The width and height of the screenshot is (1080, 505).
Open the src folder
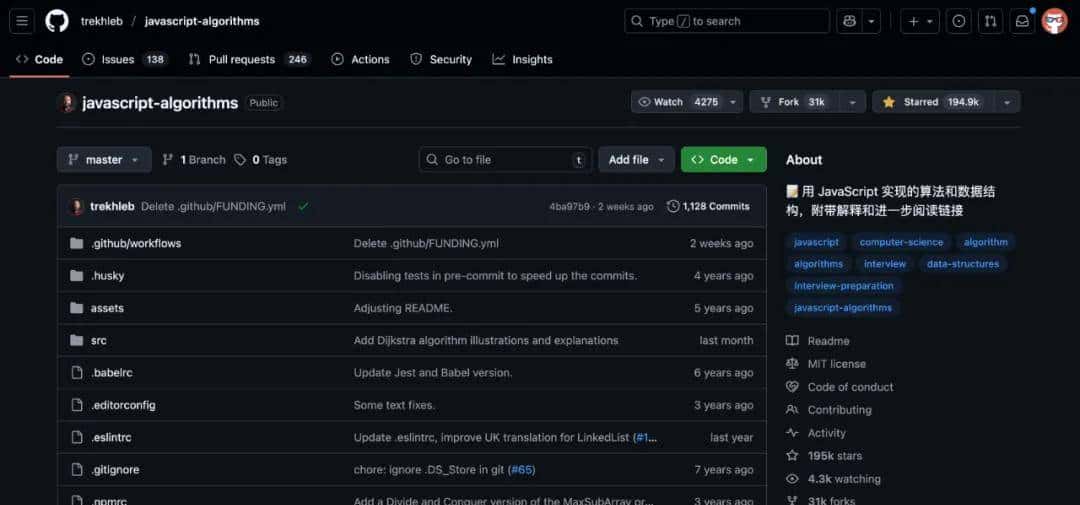click(x=98, y=340)
